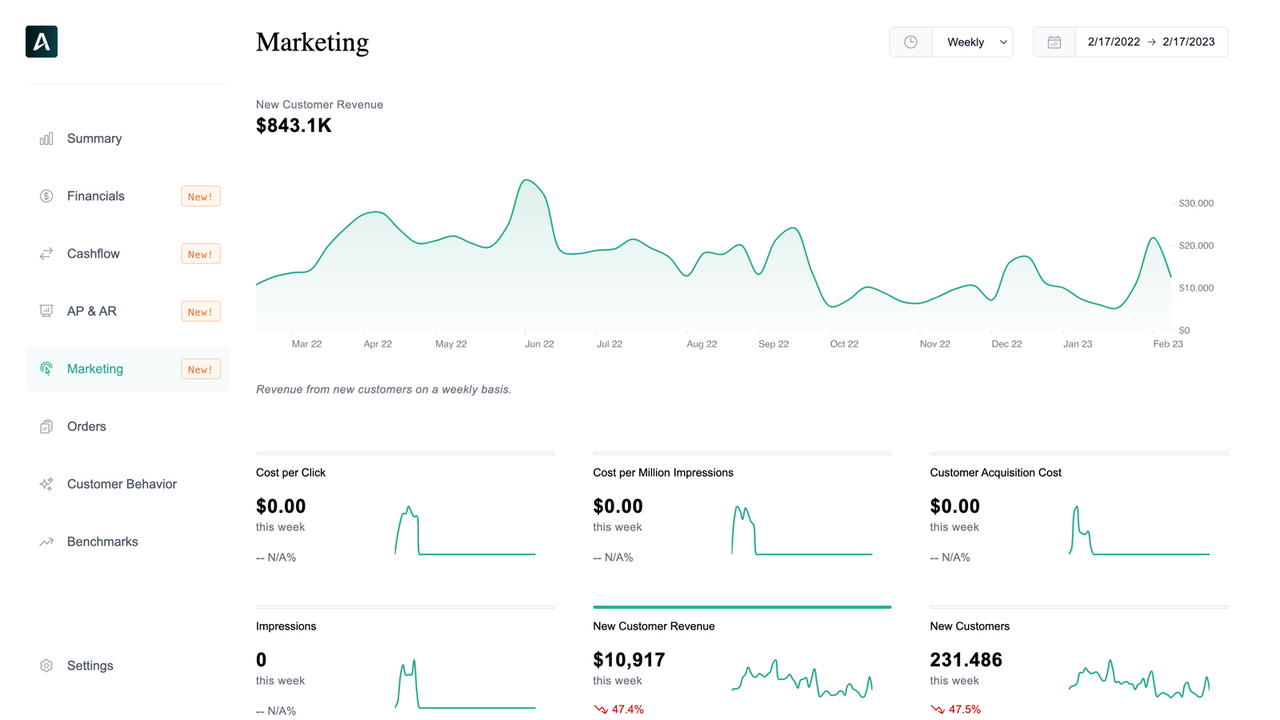The image size is (1280, 720).
Task: Click the dollar-sign icon beside Financials
Action: tap(46, 196)
